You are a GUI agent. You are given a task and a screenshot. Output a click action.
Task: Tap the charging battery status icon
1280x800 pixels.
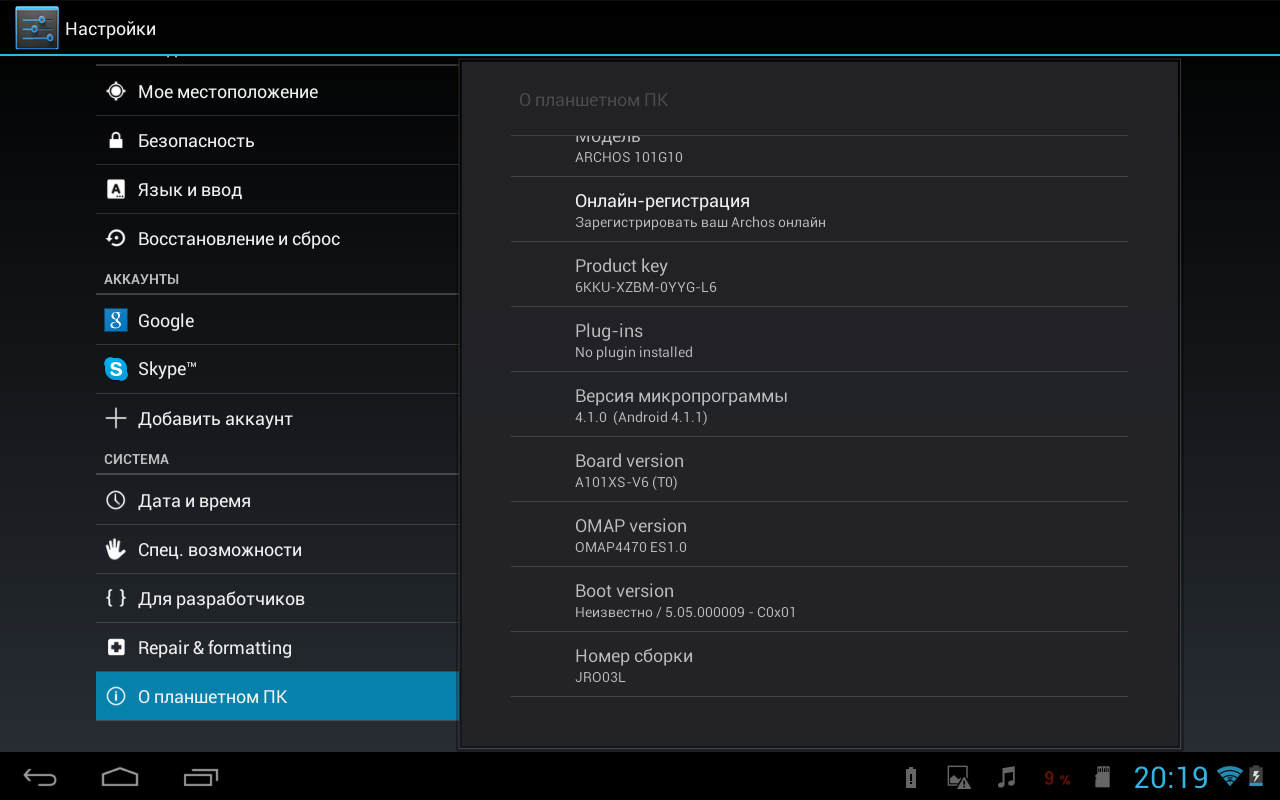pyautogui.click(x=1256, y=776)
